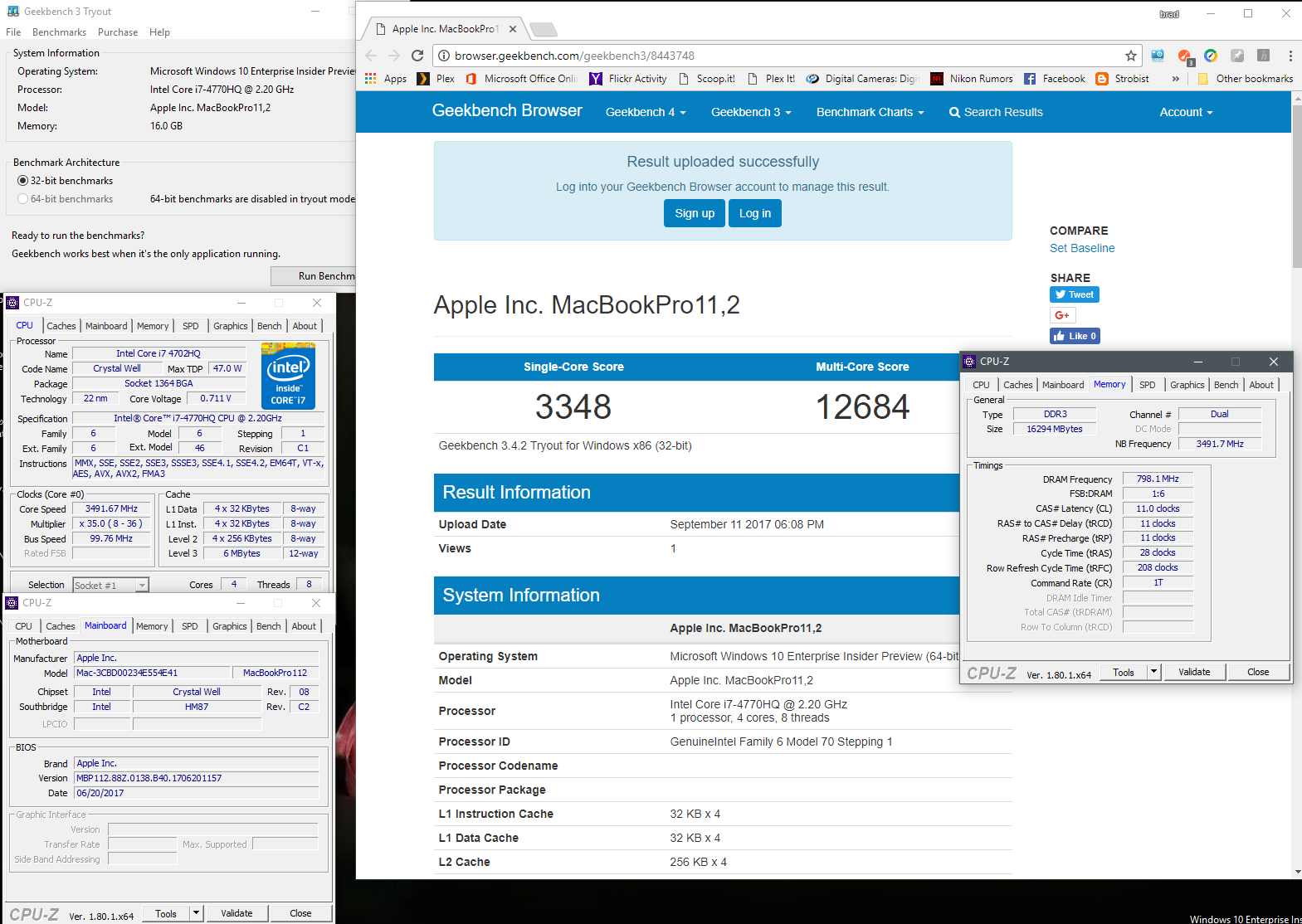The height and width of the screenshot is (924, 1302).
Task: Switch to SPD tab in Memory CPU-Z window
Action: tap(1147, 385)
